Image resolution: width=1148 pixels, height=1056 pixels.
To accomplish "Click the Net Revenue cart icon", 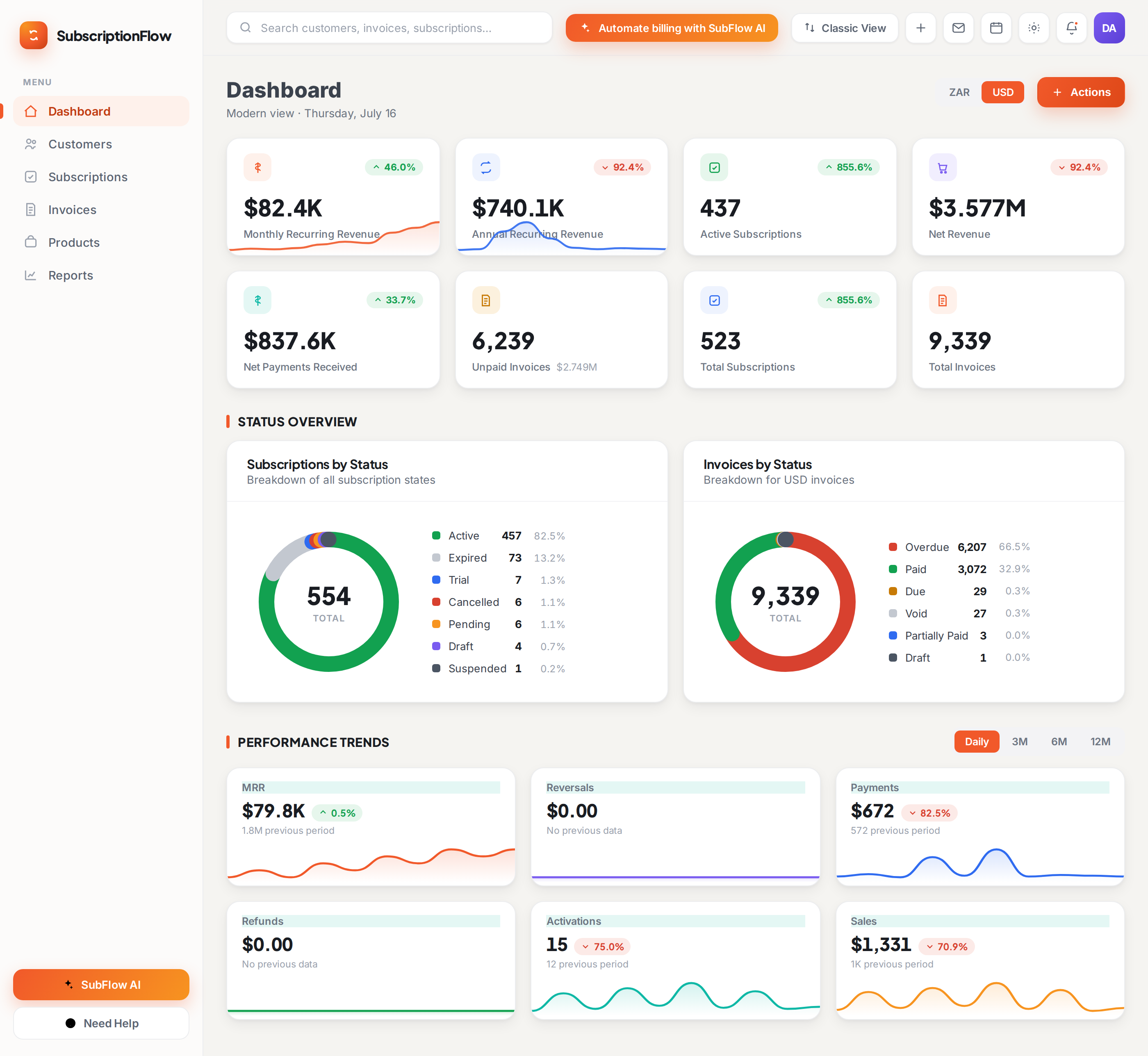I will coord(943,167).
